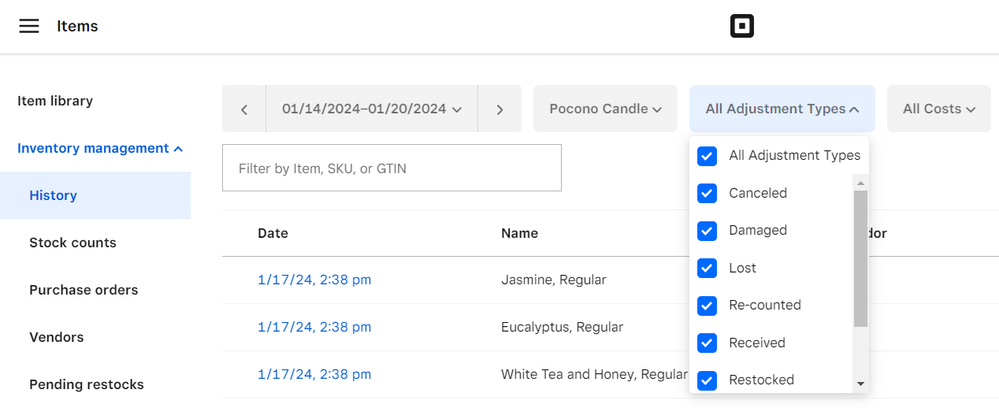Click the Filter by Item, SKU, or GTIN field

pyautogui.click(x=391, y=169)
